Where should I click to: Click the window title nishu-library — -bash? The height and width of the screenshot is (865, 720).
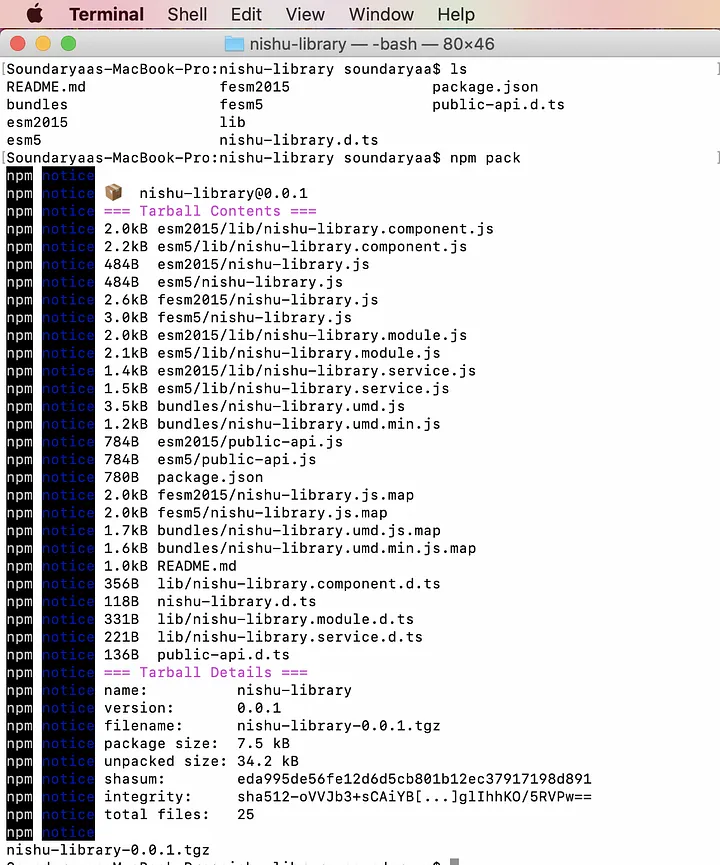[x=333, y=44]
